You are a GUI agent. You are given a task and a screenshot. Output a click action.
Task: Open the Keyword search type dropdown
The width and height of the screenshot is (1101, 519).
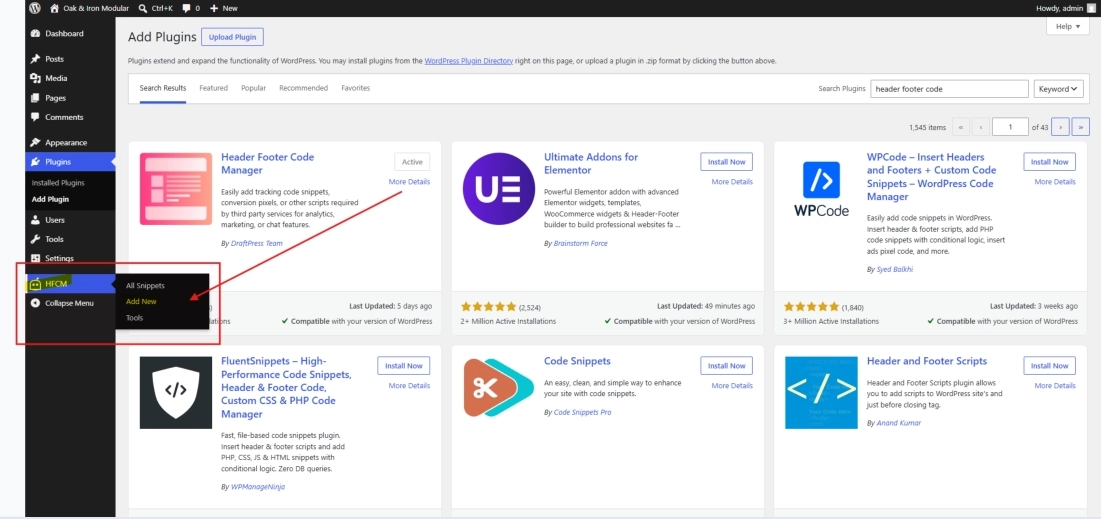tap(1058, 89)
